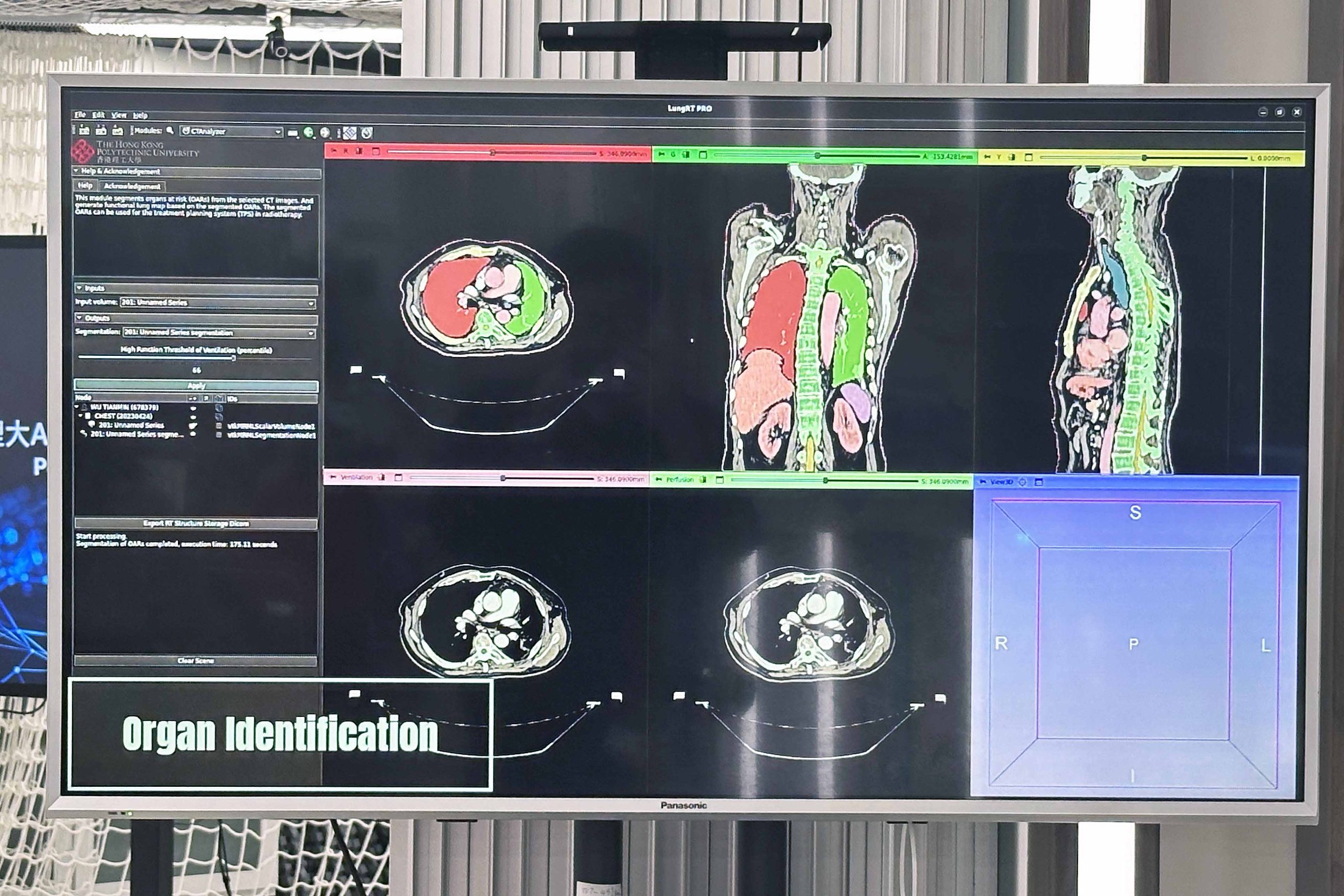Toggle visibility of CHEST study node

(x=193, y=417)
